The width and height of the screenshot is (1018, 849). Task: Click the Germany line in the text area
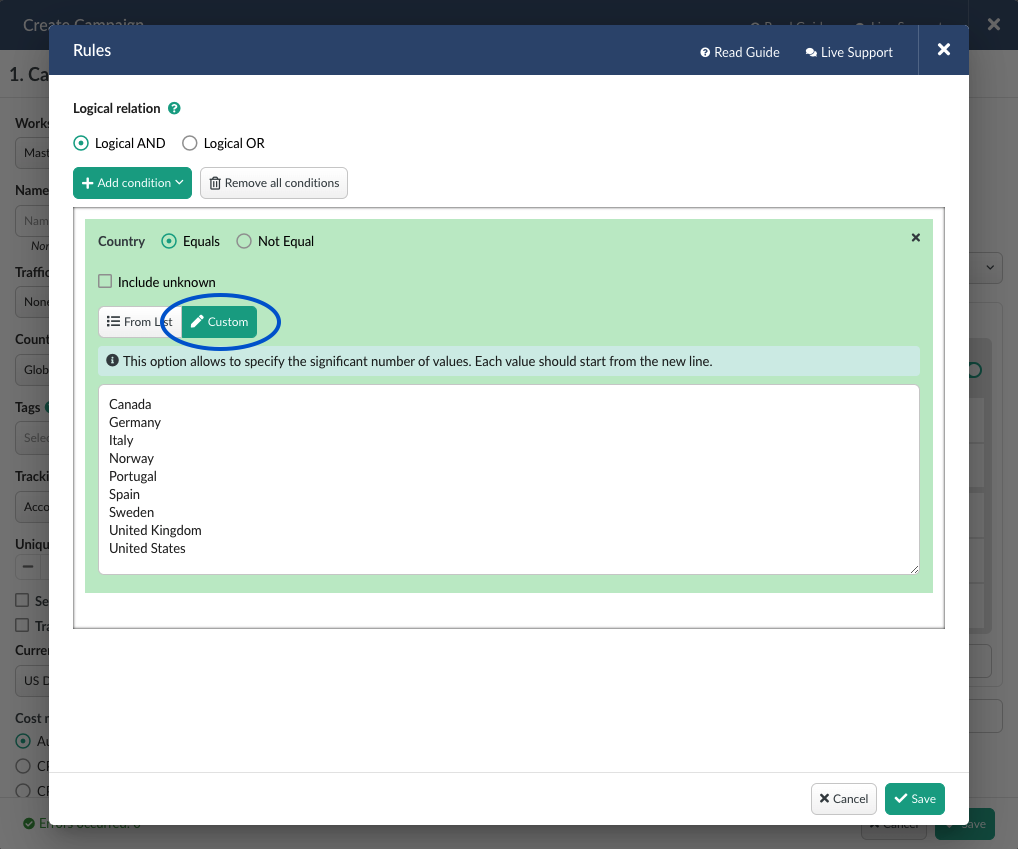pos(134,423)
